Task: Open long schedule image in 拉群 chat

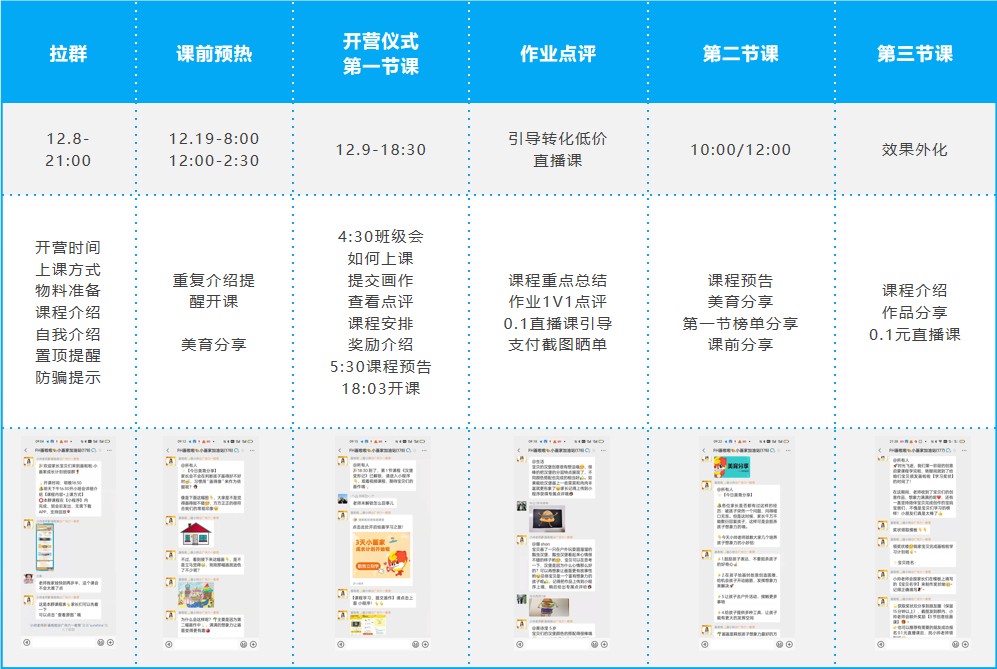Action: [x=45, y=548]
